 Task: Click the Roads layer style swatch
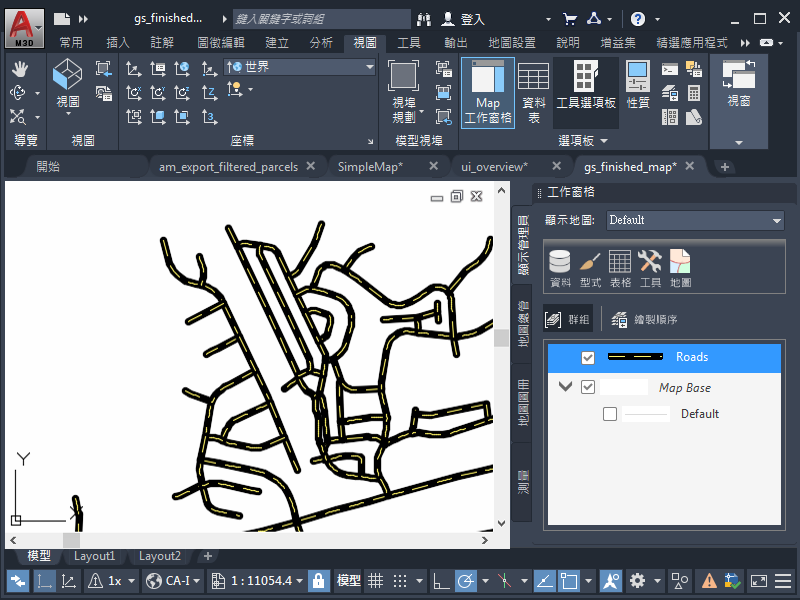coord(635,357)
